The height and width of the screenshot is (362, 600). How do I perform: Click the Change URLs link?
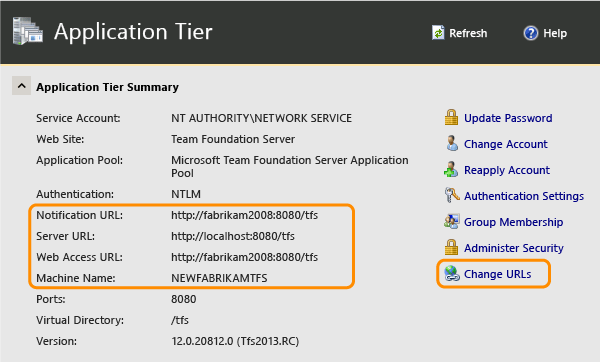tap(497, 274)
